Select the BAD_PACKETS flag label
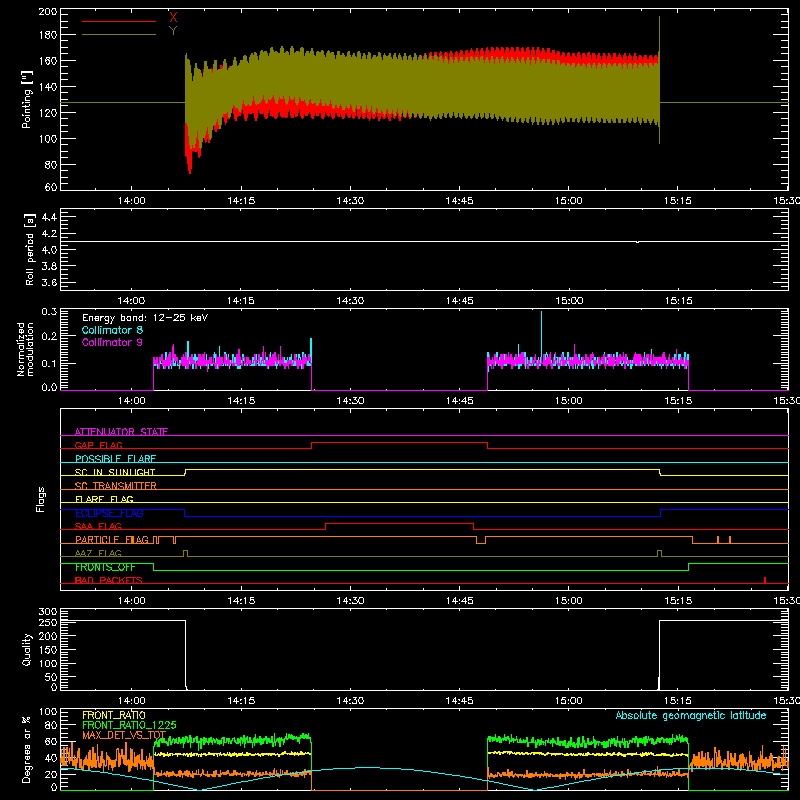Viewport: 800px width, 800px height. coord(109,580)
